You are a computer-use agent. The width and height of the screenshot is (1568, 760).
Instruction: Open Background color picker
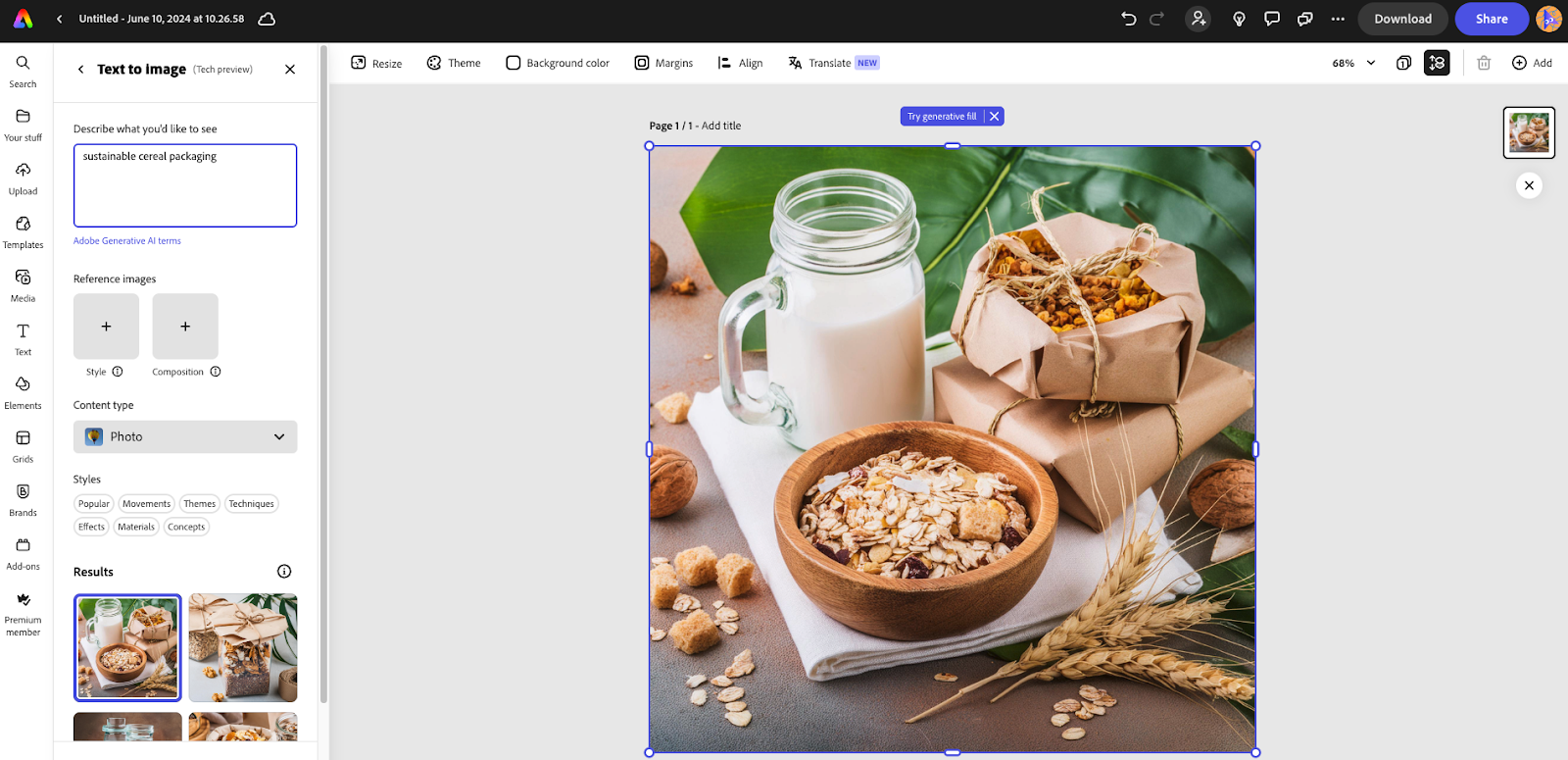558,63
